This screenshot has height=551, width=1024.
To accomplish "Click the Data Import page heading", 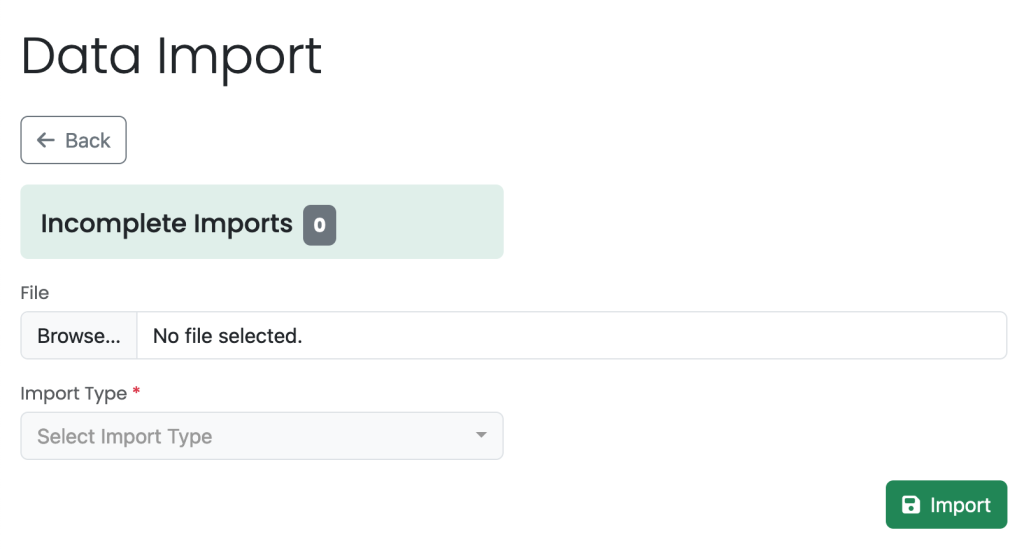I will coord(171,56).
